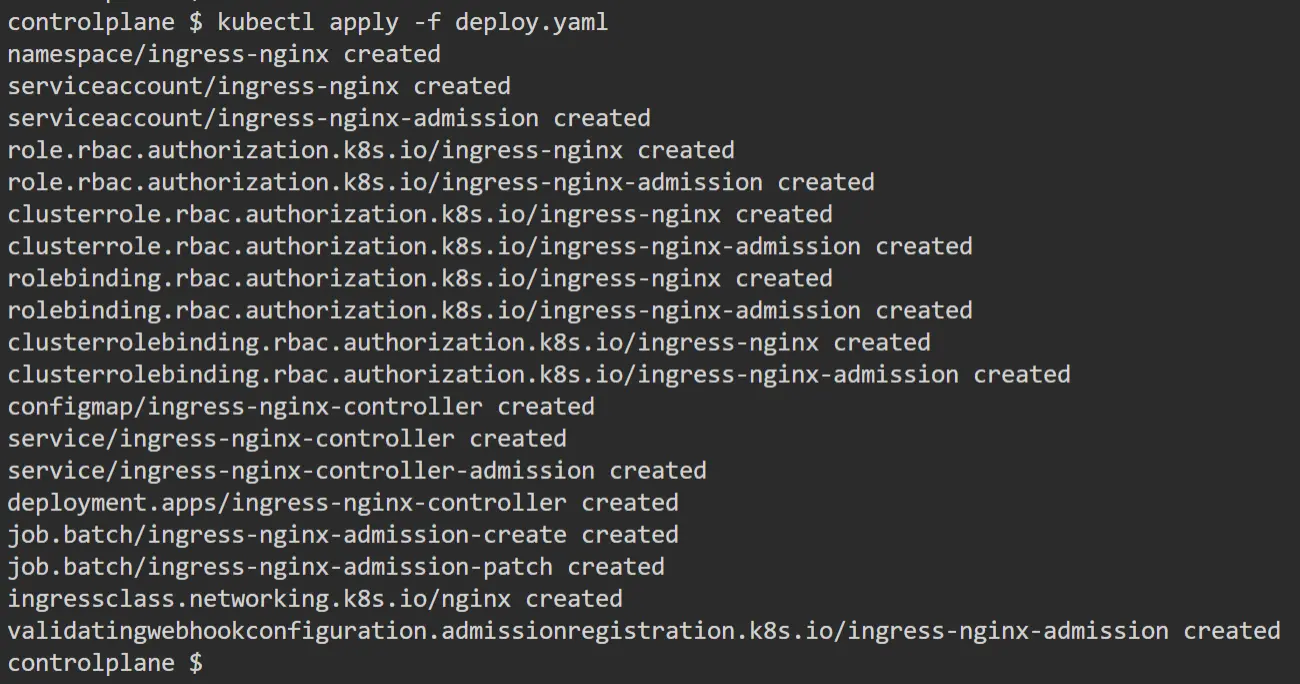This screenshot has height=684, width=1300.
Task: Click the 'ingressclass.networking.k8s.io/nginx created' line
Action: [314, 599]
